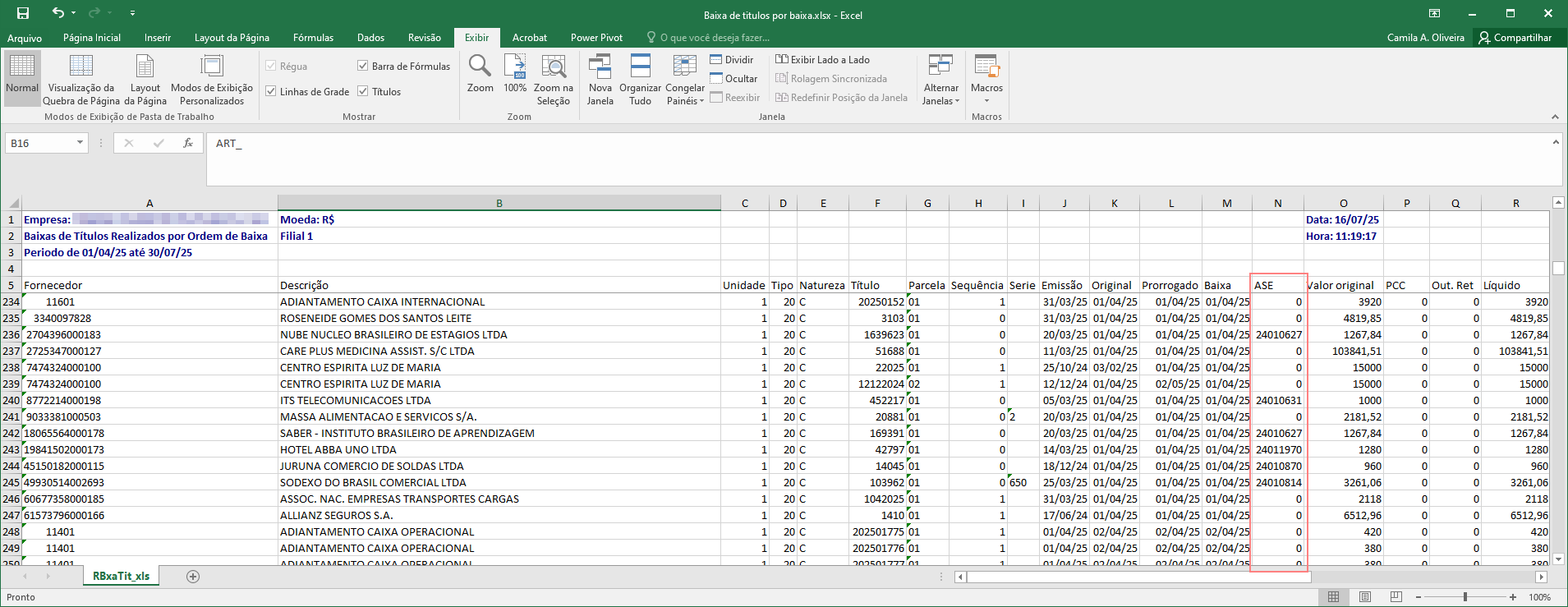Click cell with value 24011970
1568x607 pixels.
click(1278, 449)
